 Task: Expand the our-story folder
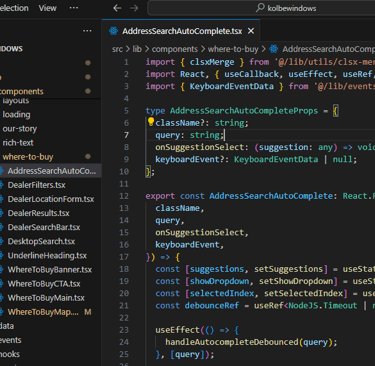click(x=20, y=129)
